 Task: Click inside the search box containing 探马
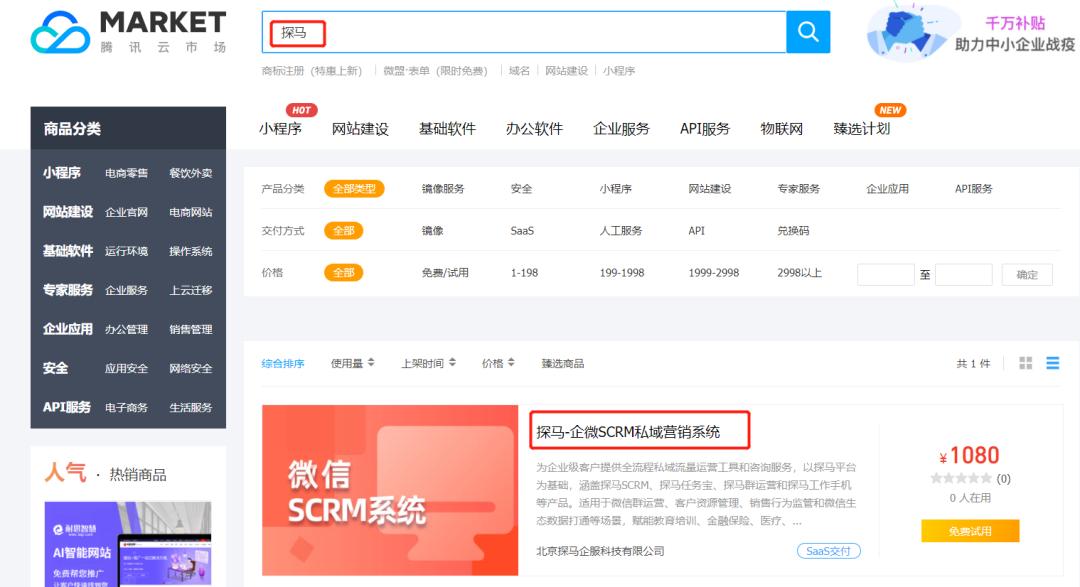524,32
